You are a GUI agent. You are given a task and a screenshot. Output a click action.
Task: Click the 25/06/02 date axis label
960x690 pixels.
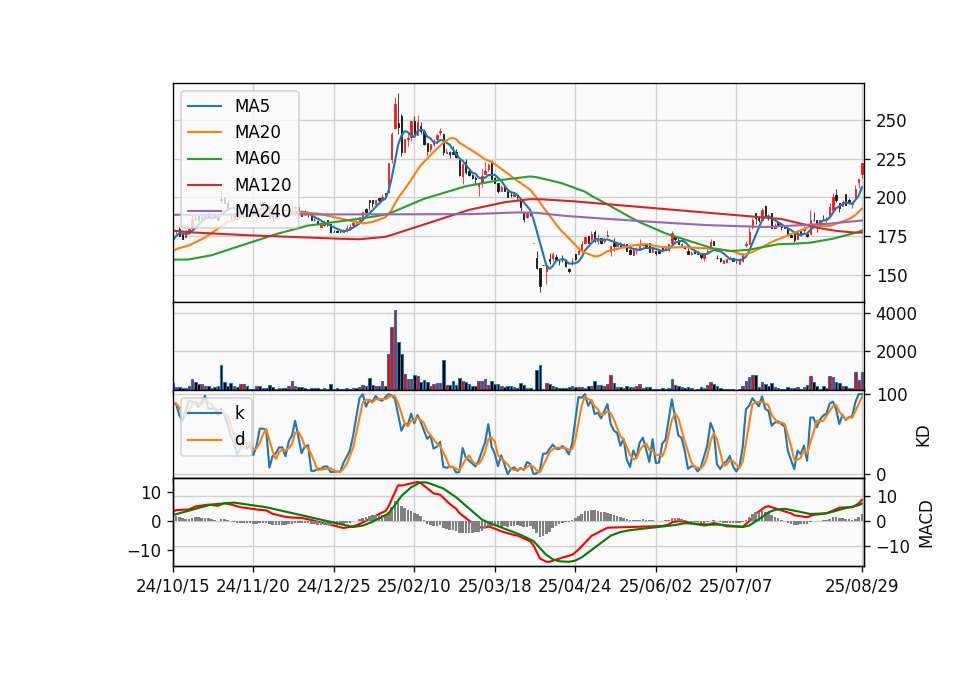coord(655,586)
